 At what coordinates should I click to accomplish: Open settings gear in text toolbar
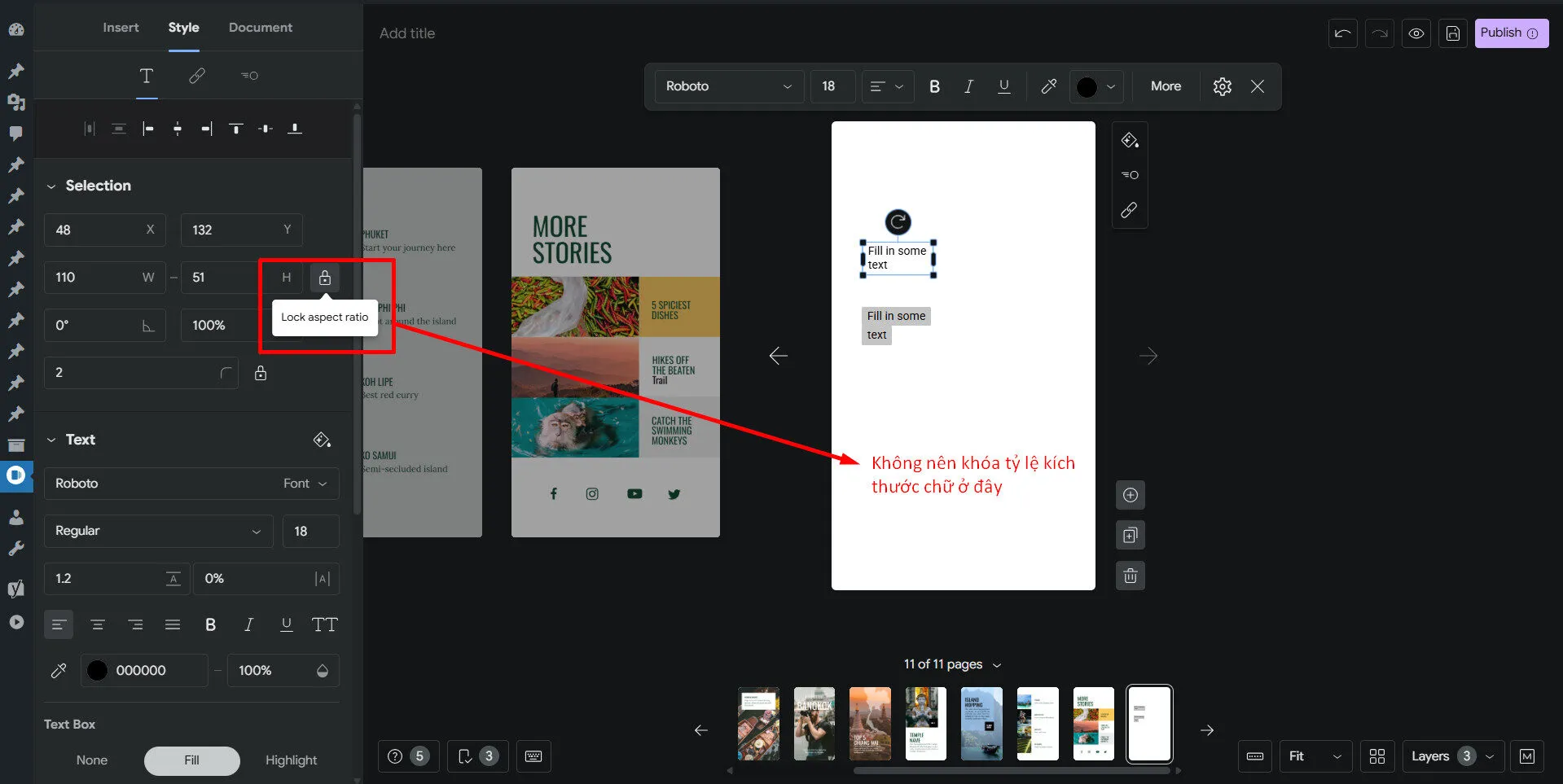coord(1222,86)
